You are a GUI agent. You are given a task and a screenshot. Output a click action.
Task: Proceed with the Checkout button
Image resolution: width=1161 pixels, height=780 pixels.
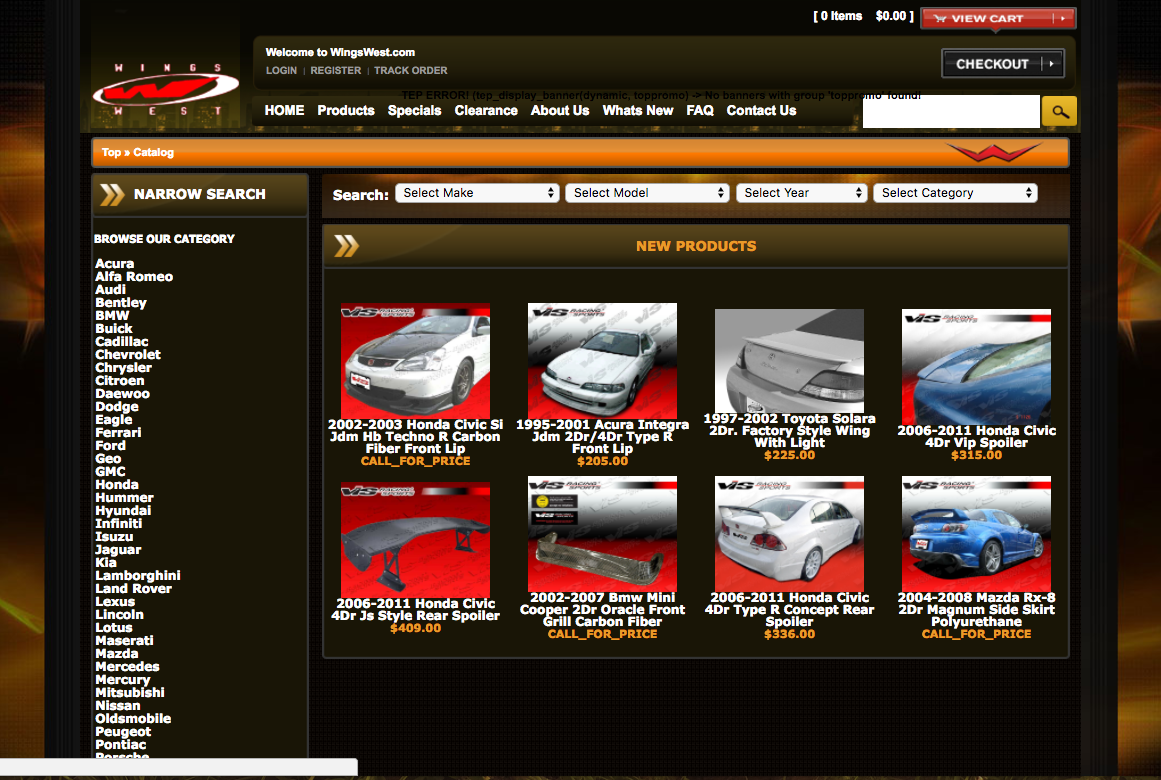pos(1003,64)
